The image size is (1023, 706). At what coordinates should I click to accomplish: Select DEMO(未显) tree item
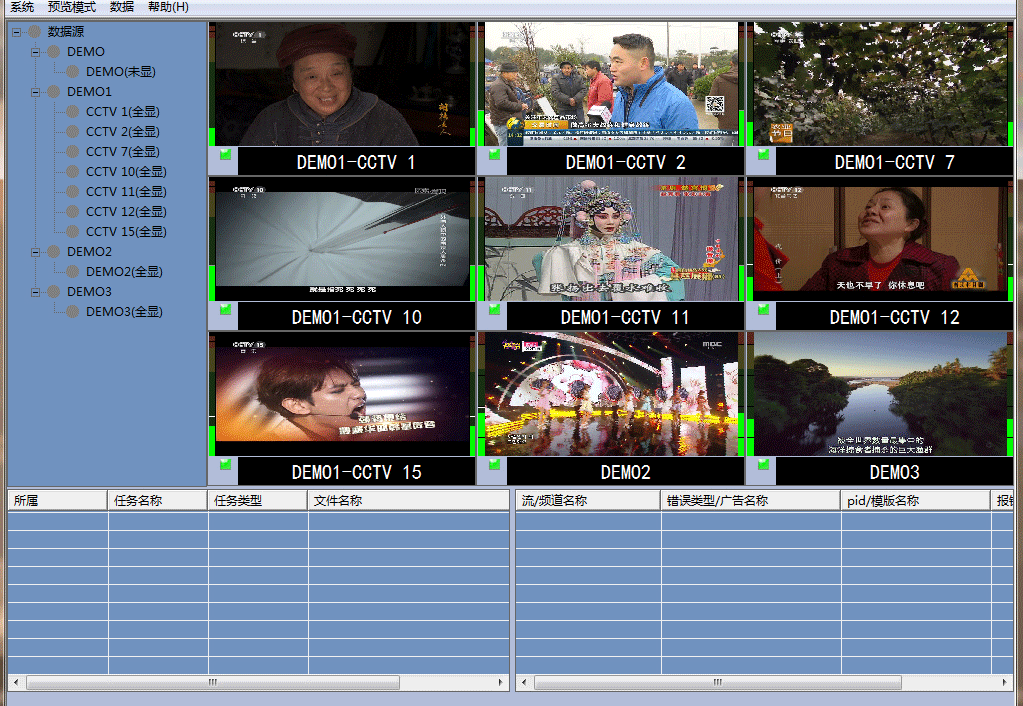pos(121,72)
